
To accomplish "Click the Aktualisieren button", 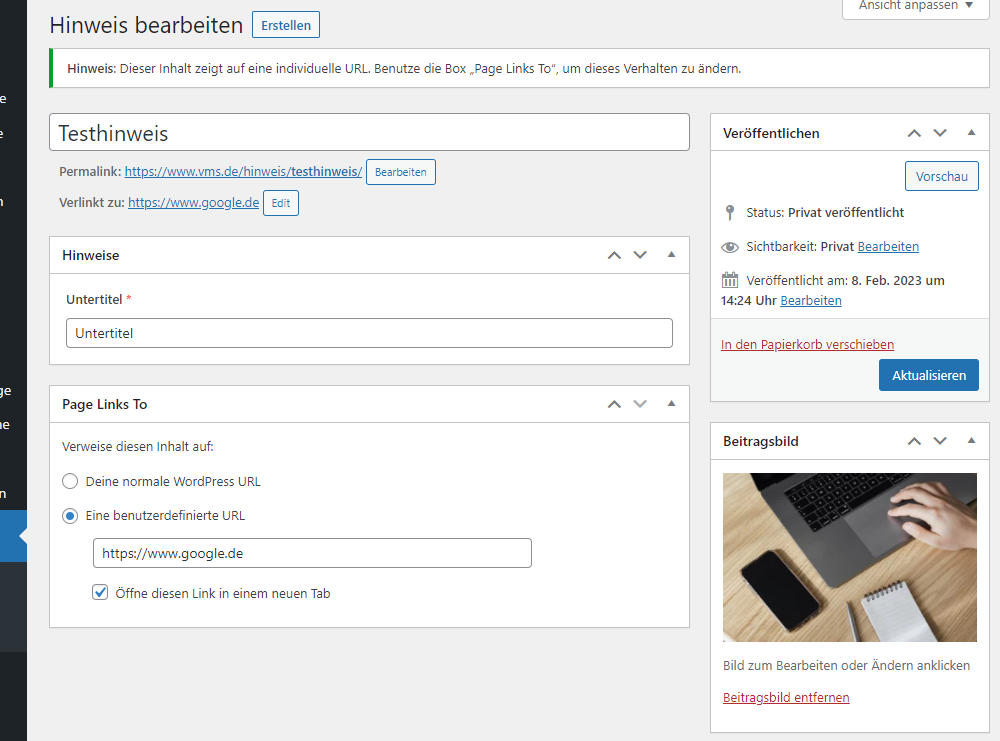I will 928,375.
